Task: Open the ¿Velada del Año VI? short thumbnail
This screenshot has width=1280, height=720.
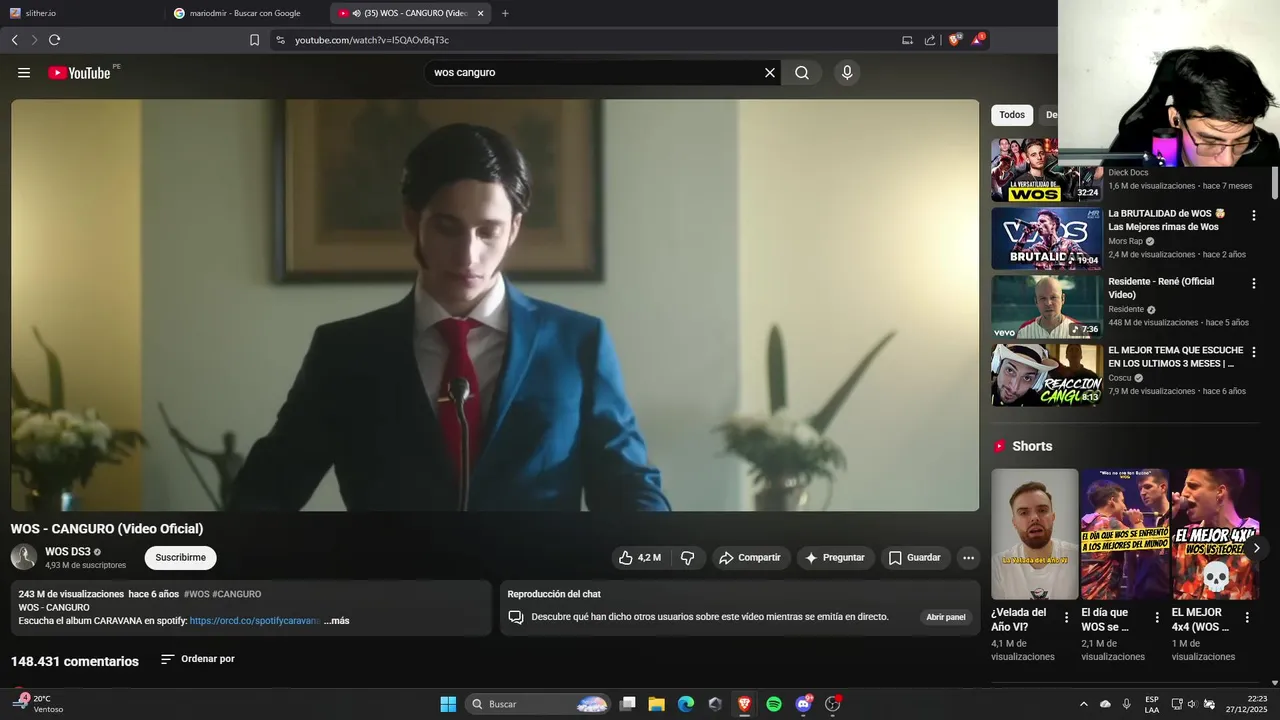Action: click(1035, 534)
